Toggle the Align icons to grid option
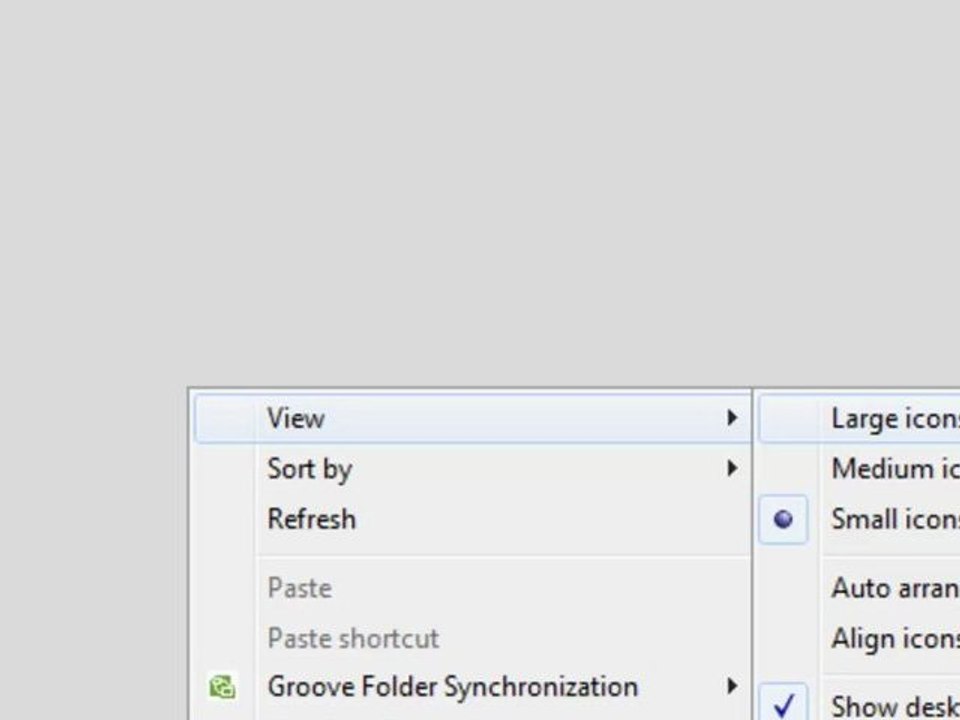Image resolution: width=960 pixels, height=720 pixels. point(860,639)
